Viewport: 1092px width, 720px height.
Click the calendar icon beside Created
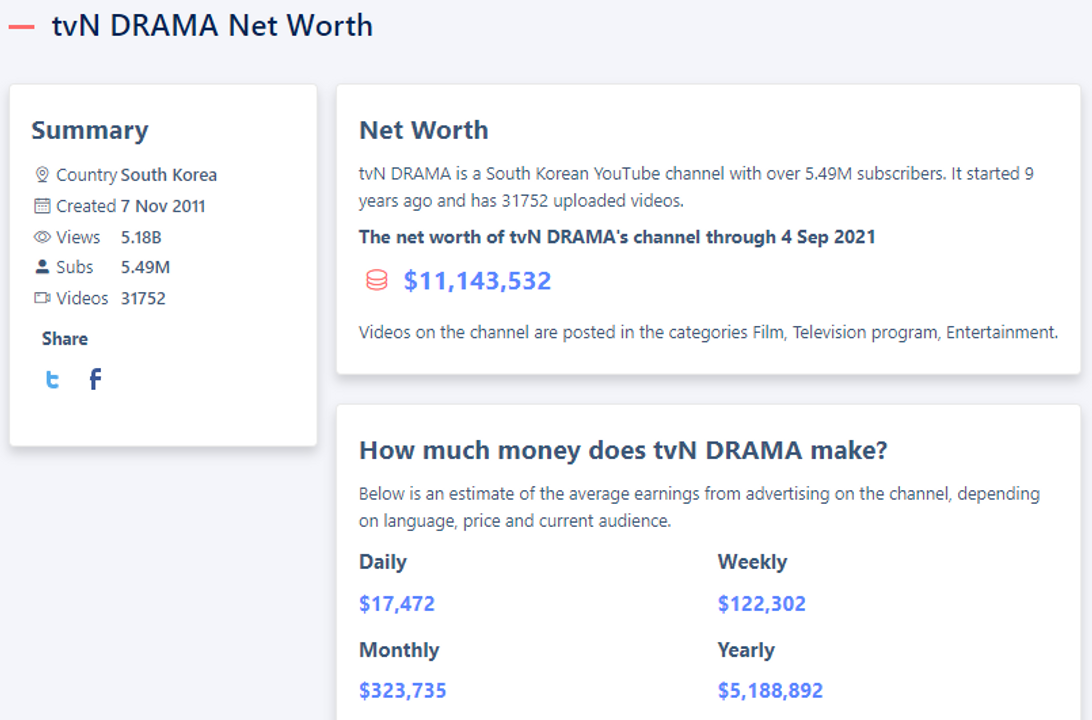click(x=42, y=205)
